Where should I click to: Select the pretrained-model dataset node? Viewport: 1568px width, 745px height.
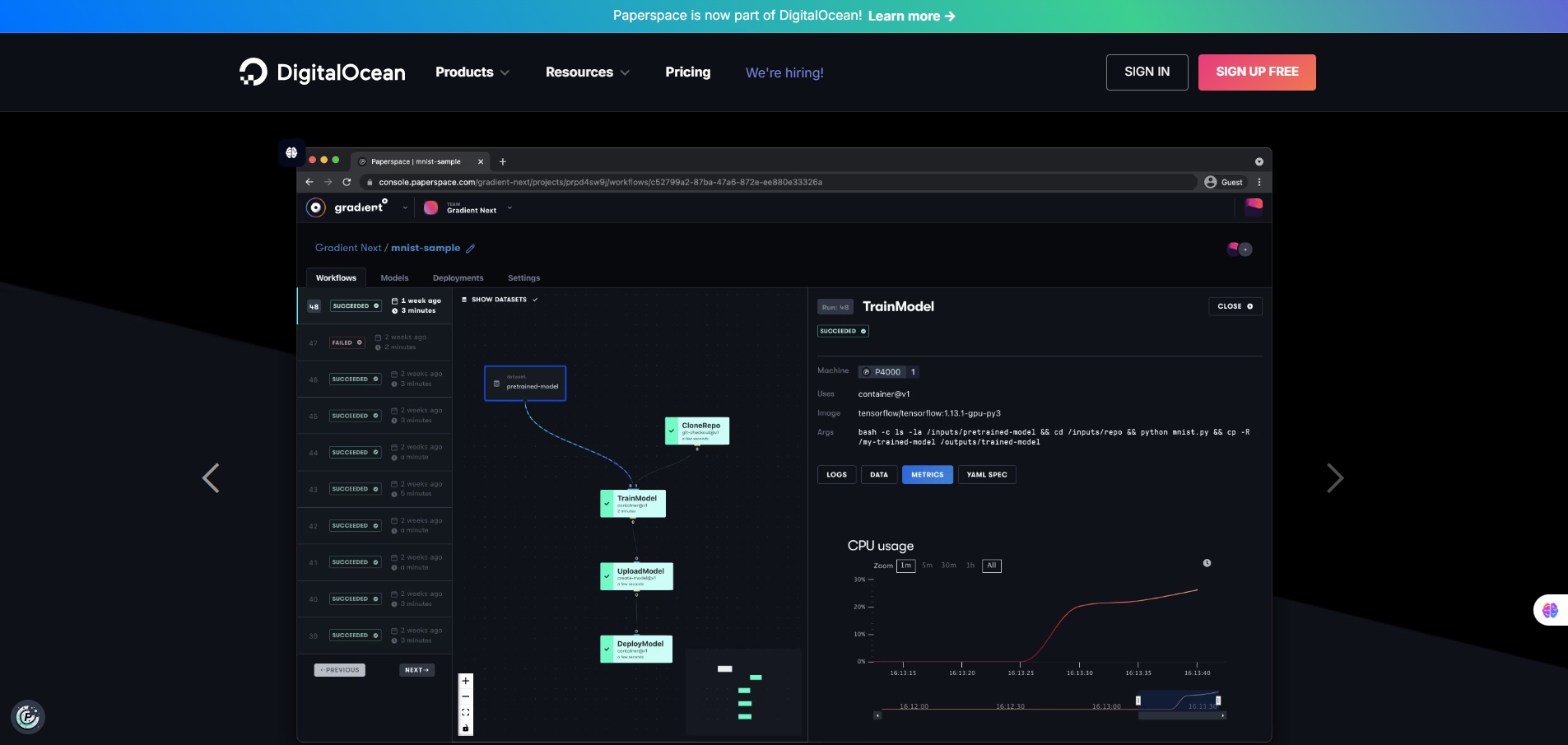click(x=525, y=384)
